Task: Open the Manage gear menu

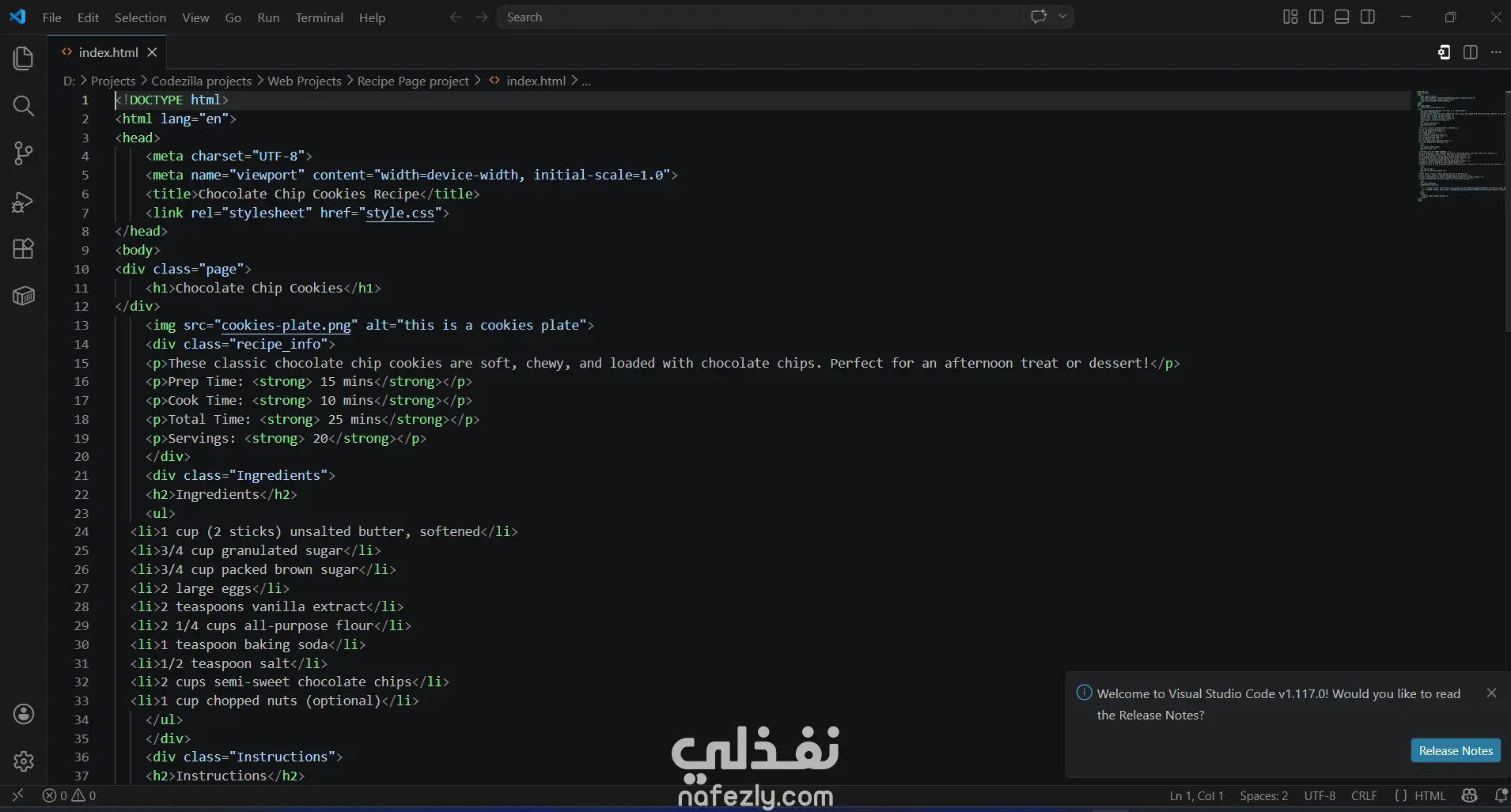Action: click(24, 761)
